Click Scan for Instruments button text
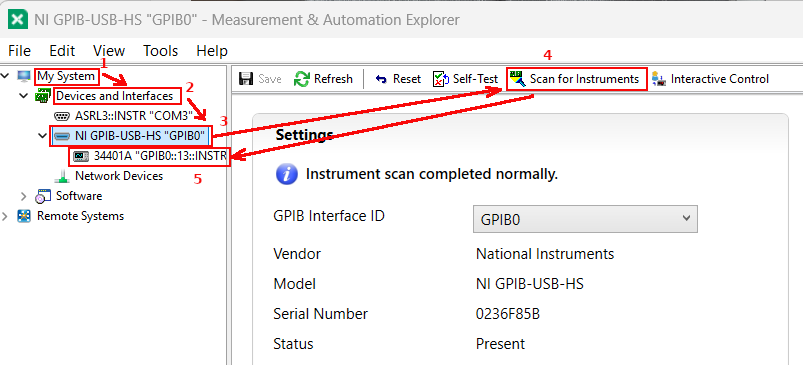The width and height of the screenshot is (803, 365). (x=584, y=79)
